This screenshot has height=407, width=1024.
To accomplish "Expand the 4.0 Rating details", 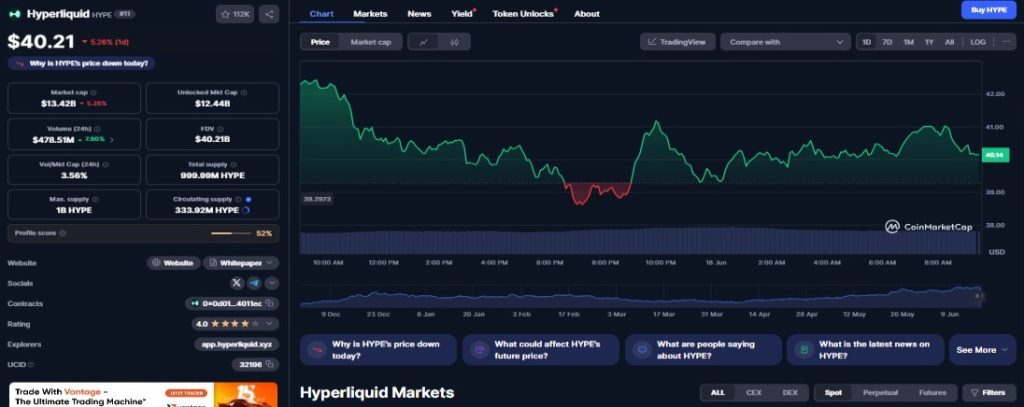I will (x=235, y=324).
